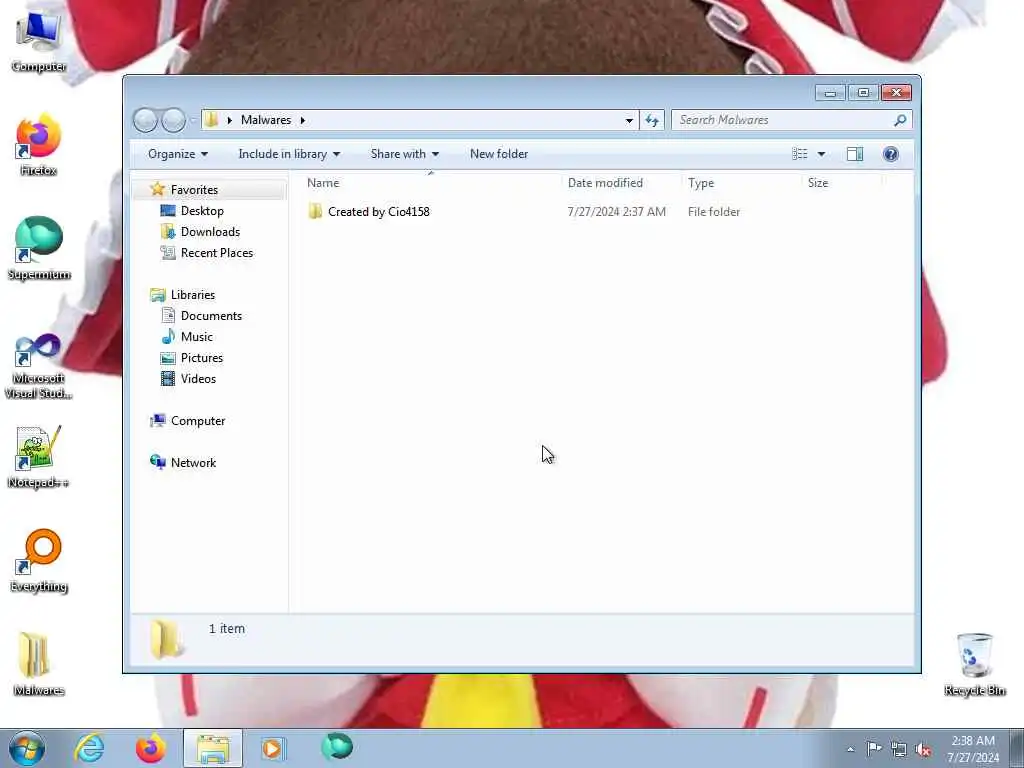Sort by the Type column header
The width and height of the screenshot is (1024, 768).
tap(742, 183)
